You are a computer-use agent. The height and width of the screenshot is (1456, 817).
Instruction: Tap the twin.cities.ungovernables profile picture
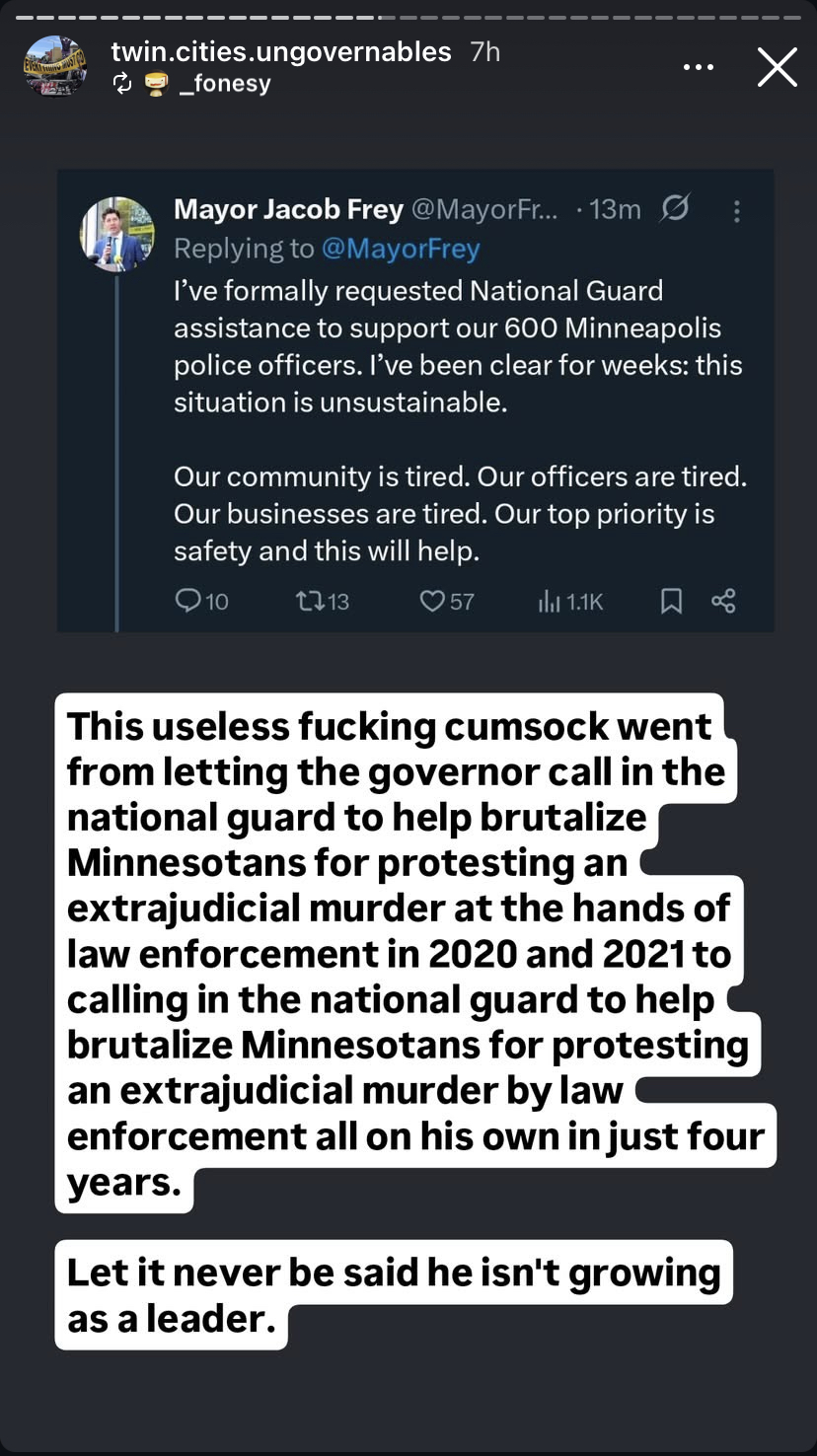[55, 66]
